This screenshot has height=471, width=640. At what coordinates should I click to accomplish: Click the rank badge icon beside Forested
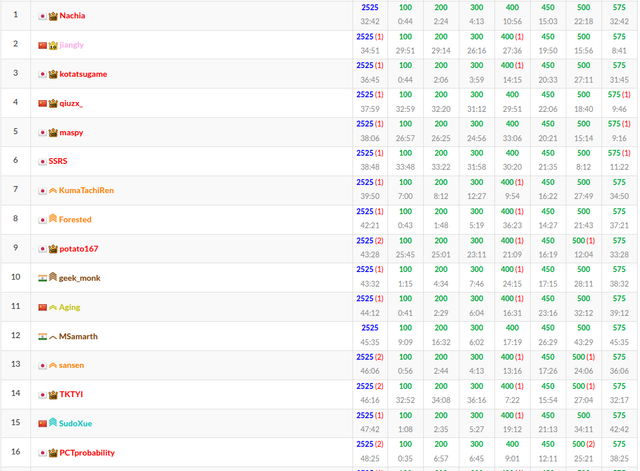(53, 219)
